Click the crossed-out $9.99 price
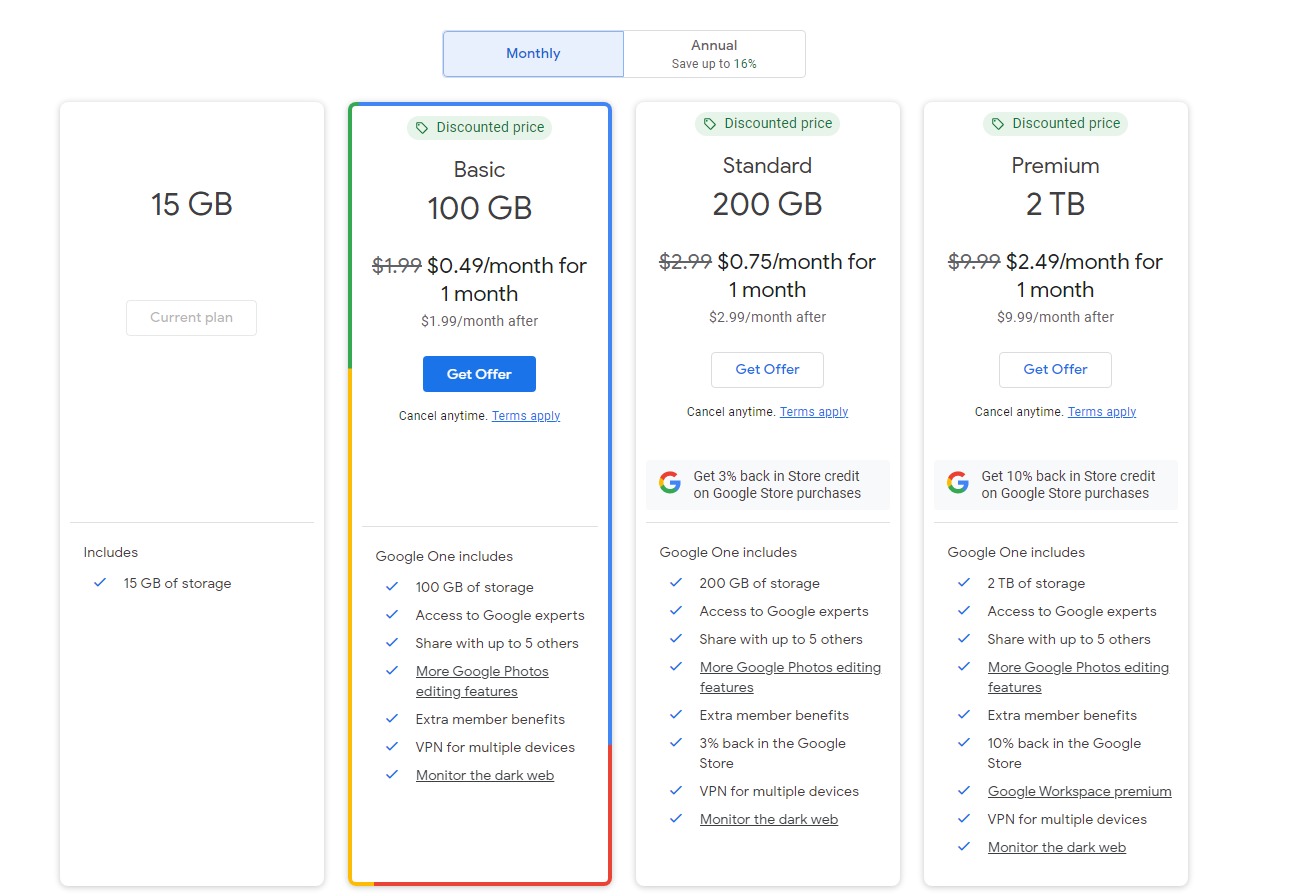Screen dimensions: 1289x896 [x=974, y=262]
